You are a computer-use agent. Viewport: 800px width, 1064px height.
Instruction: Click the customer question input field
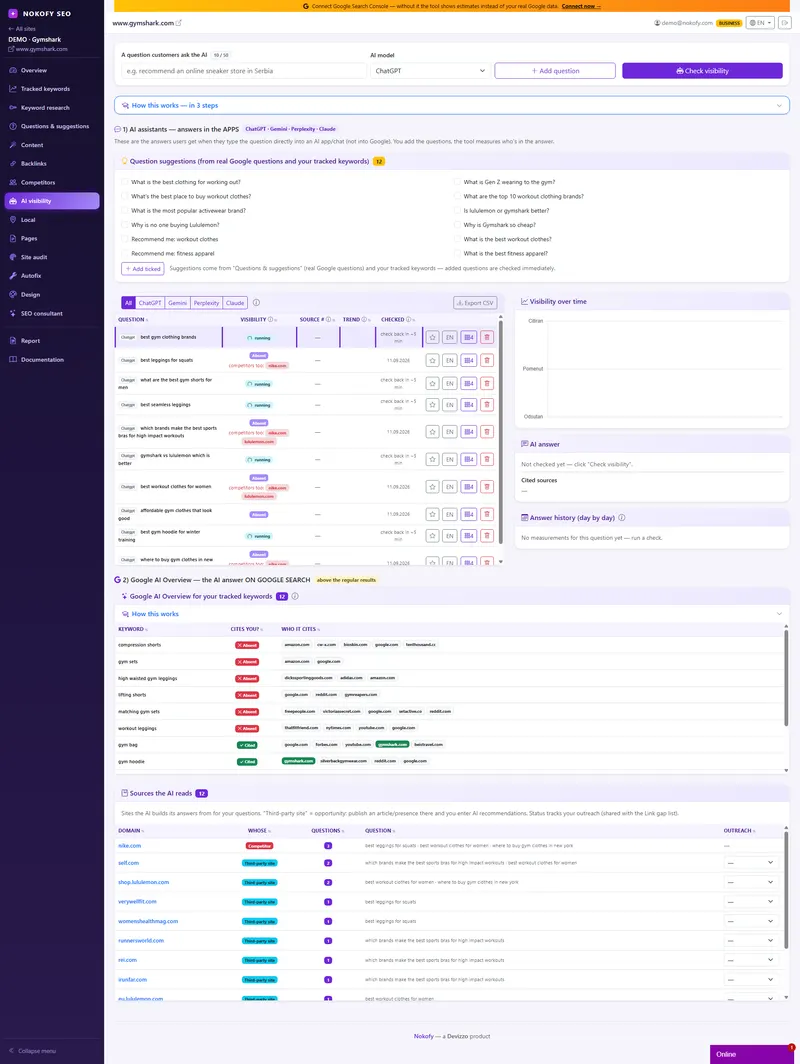[244, 71]
